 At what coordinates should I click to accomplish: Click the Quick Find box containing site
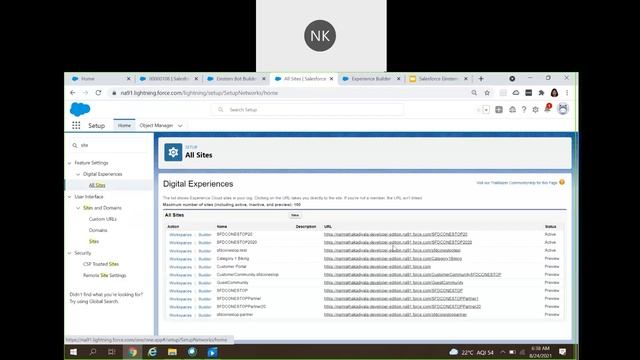tap(109, 145)
